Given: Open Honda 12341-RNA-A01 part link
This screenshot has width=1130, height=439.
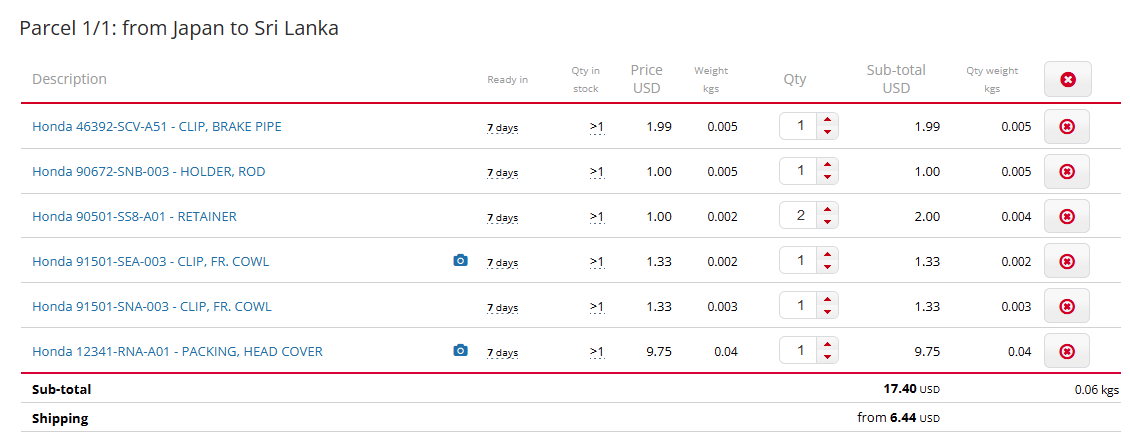Looking at the screenshot, I should click(177, 352).
